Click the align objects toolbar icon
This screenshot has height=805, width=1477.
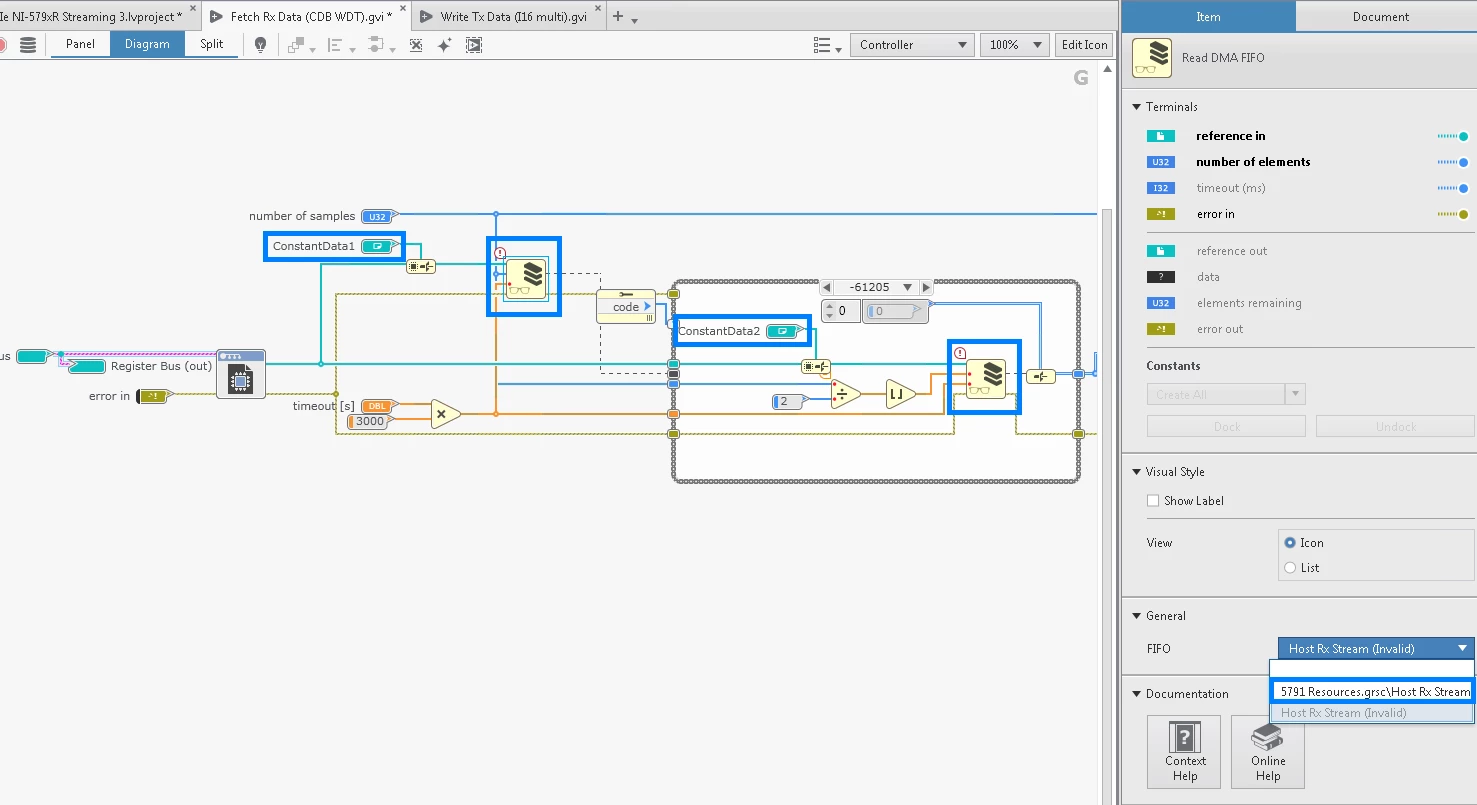pyautogui.click(x=335, y=45)
